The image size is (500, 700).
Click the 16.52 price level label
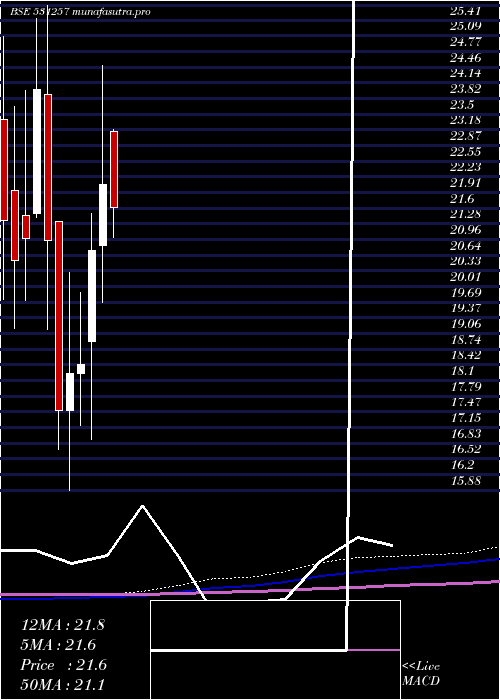(x=465, y=449)
